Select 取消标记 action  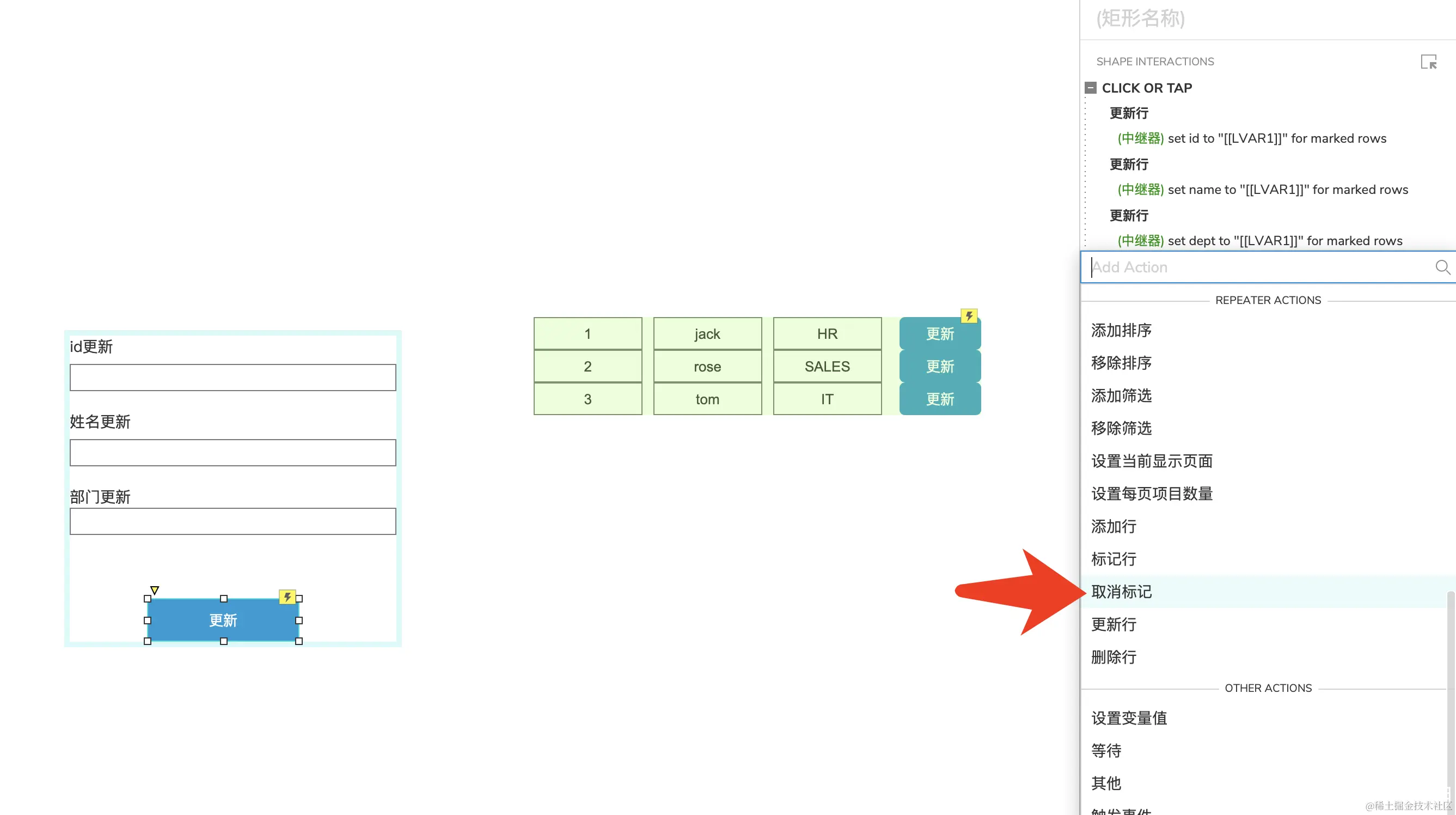[1121, 592]
